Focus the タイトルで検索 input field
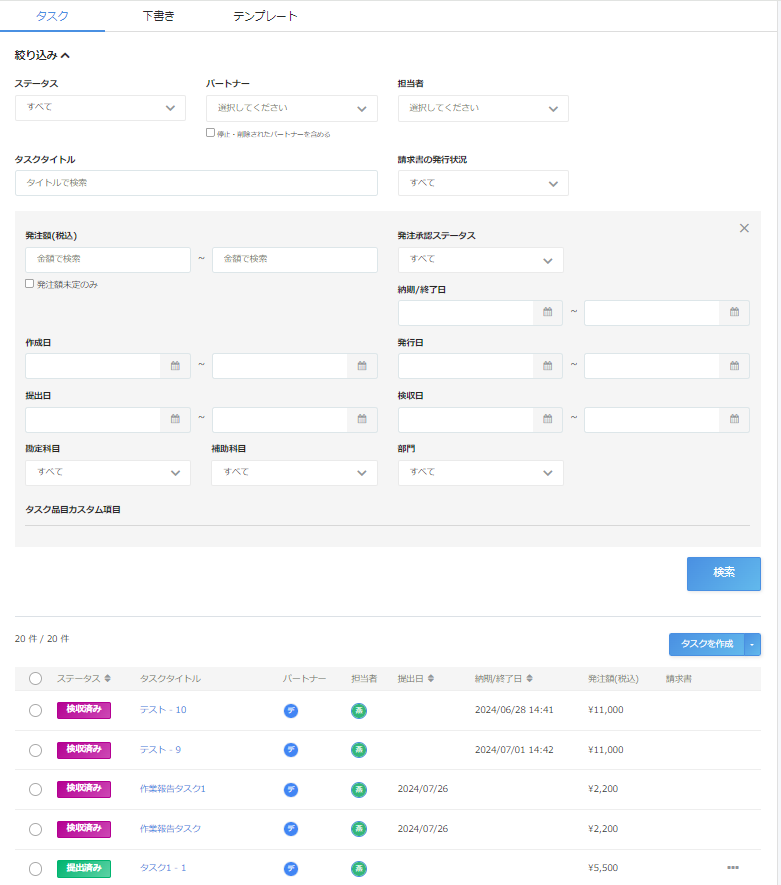This screenshot has height=885, width=781. [196, 183]
